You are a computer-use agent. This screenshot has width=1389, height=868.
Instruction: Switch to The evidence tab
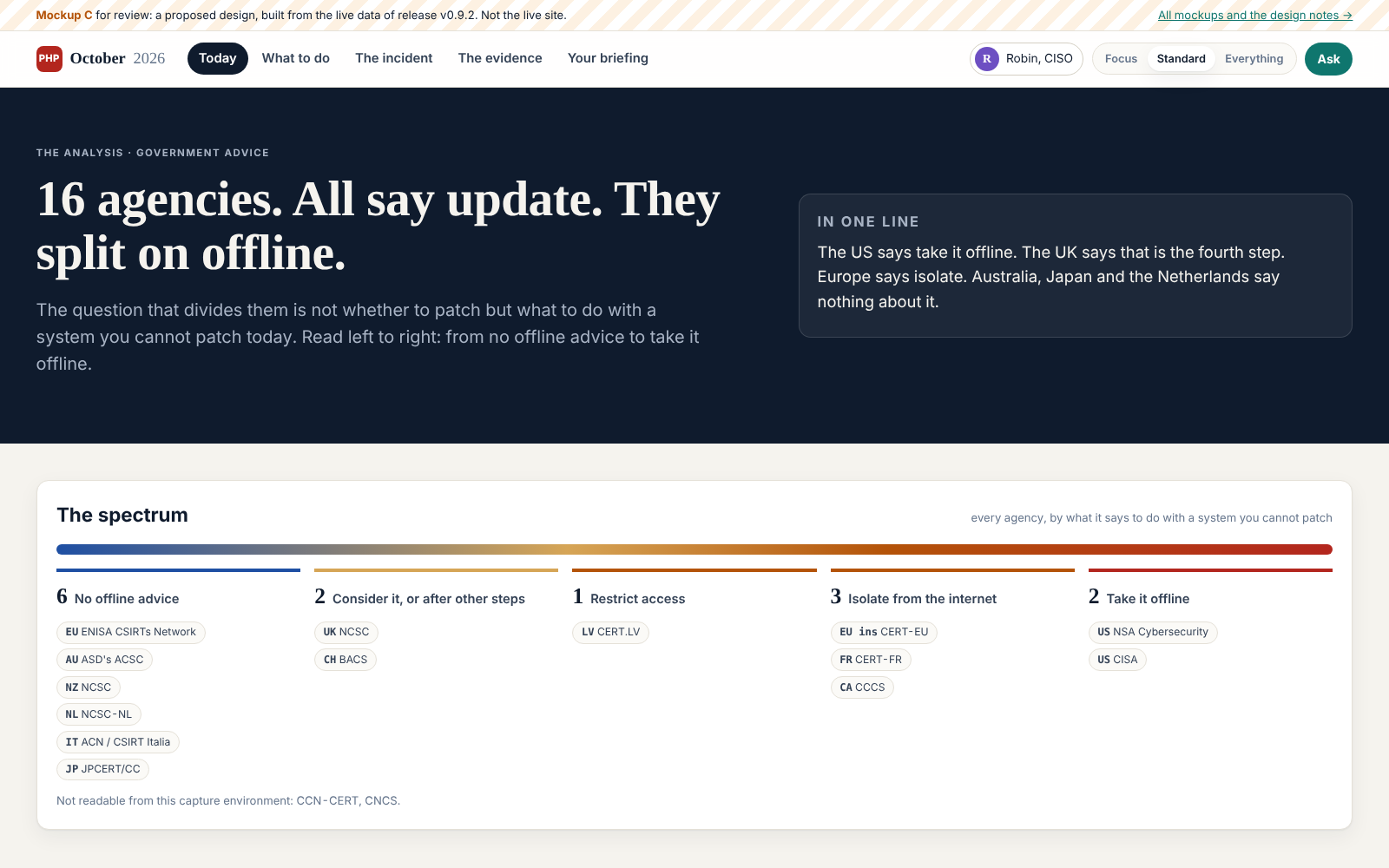coord(500,58)
